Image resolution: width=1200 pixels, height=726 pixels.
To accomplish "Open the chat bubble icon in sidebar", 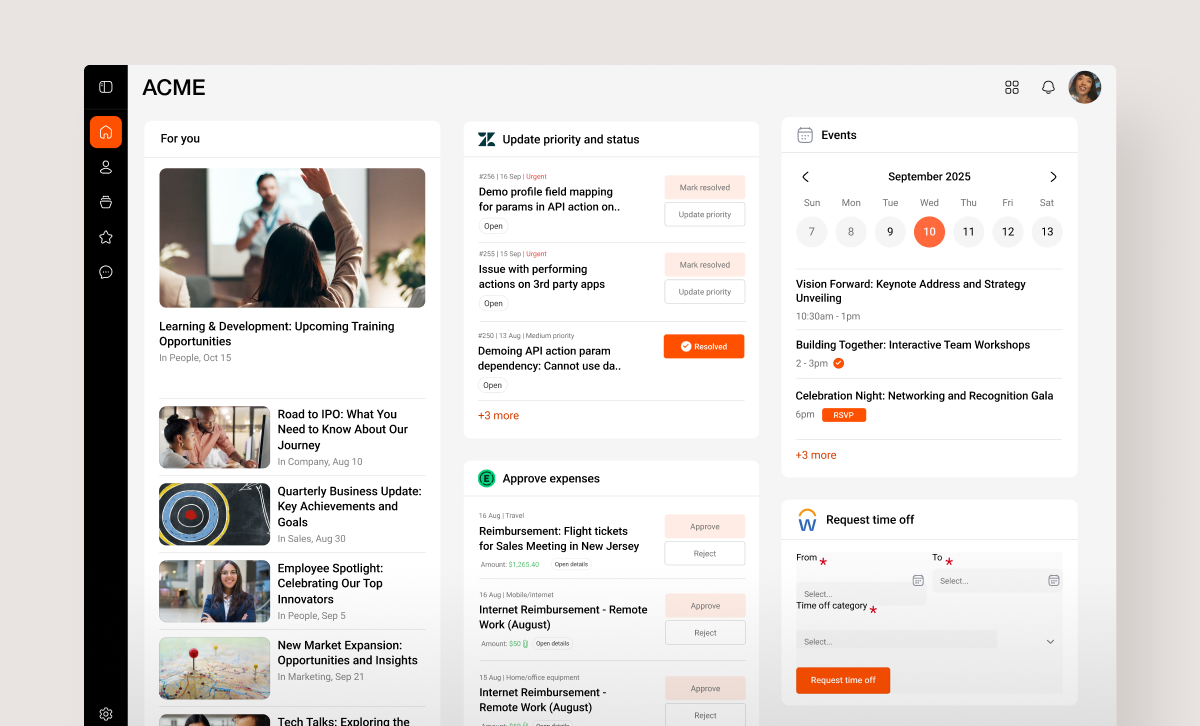I will pos(106,272).
